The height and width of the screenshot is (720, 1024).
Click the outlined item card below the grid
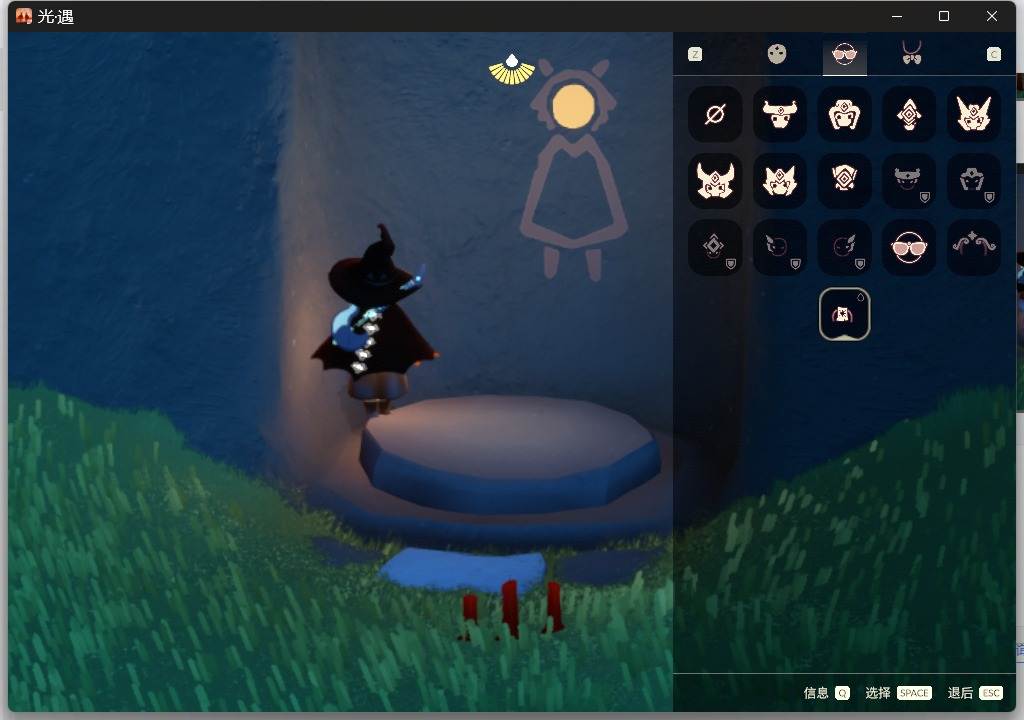844,314
